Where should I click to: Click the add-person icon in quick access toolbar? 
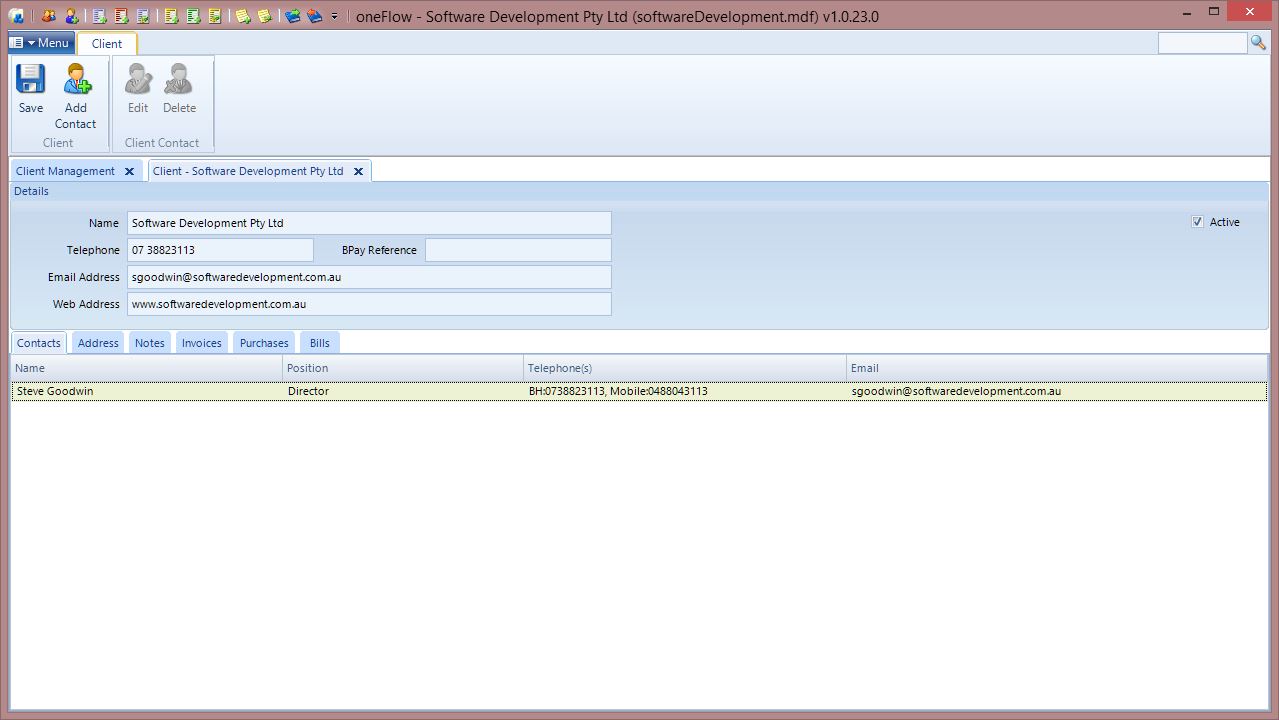point(72,16)
